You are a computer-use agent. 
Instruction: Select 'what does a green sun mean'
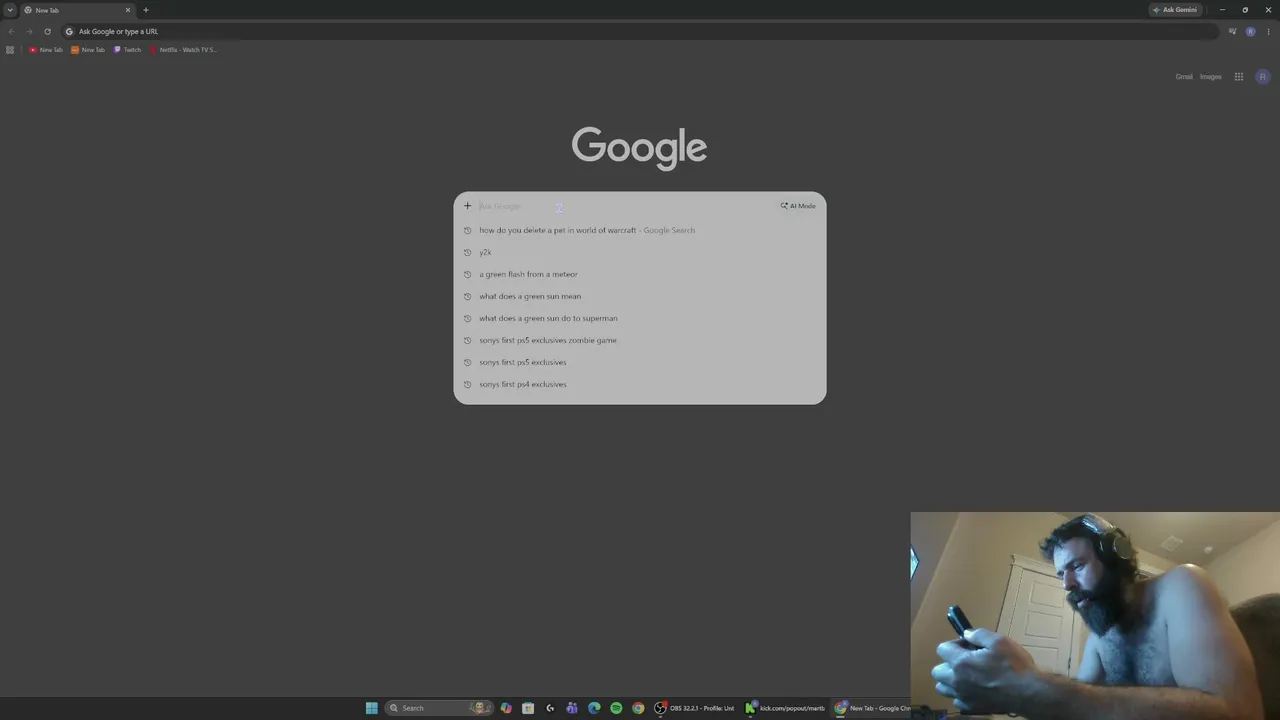[640, 296]
